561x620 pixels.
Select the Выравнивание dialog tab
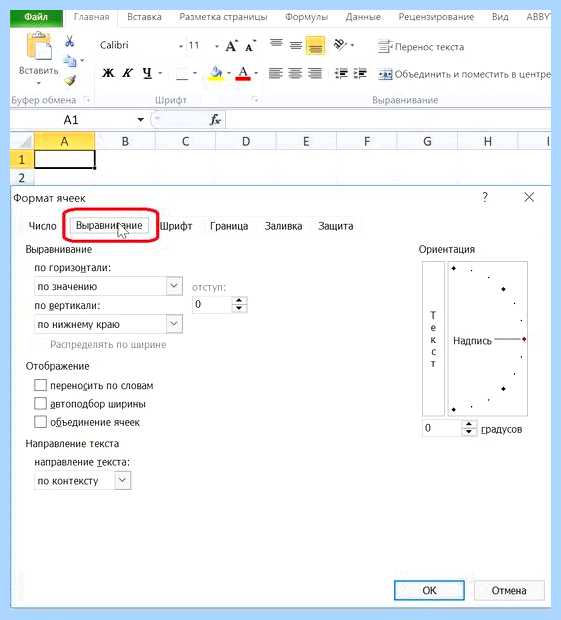click(x=109, y=225)
